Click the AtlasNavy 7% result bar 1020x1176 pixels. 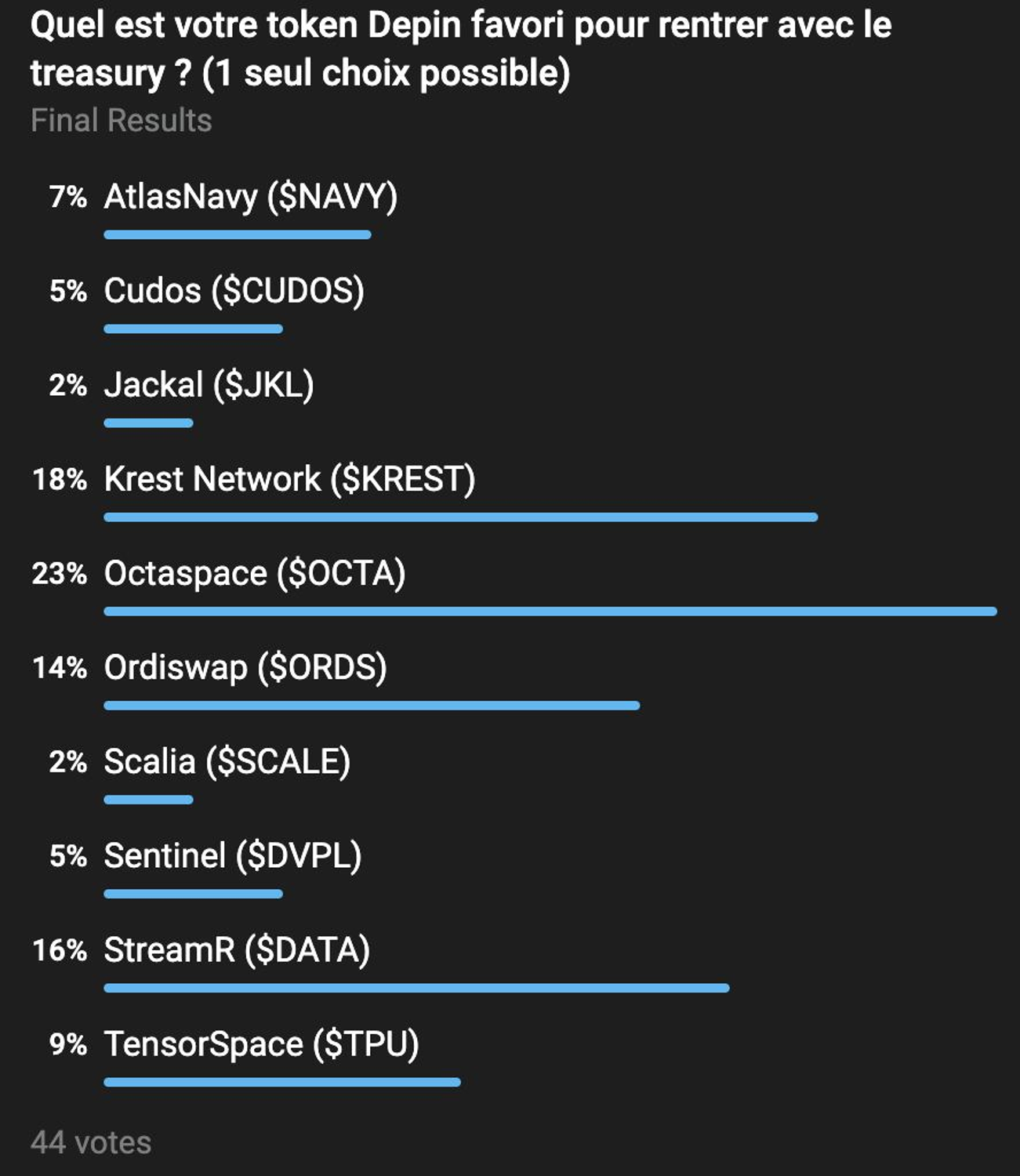click(x=237, y=234)
